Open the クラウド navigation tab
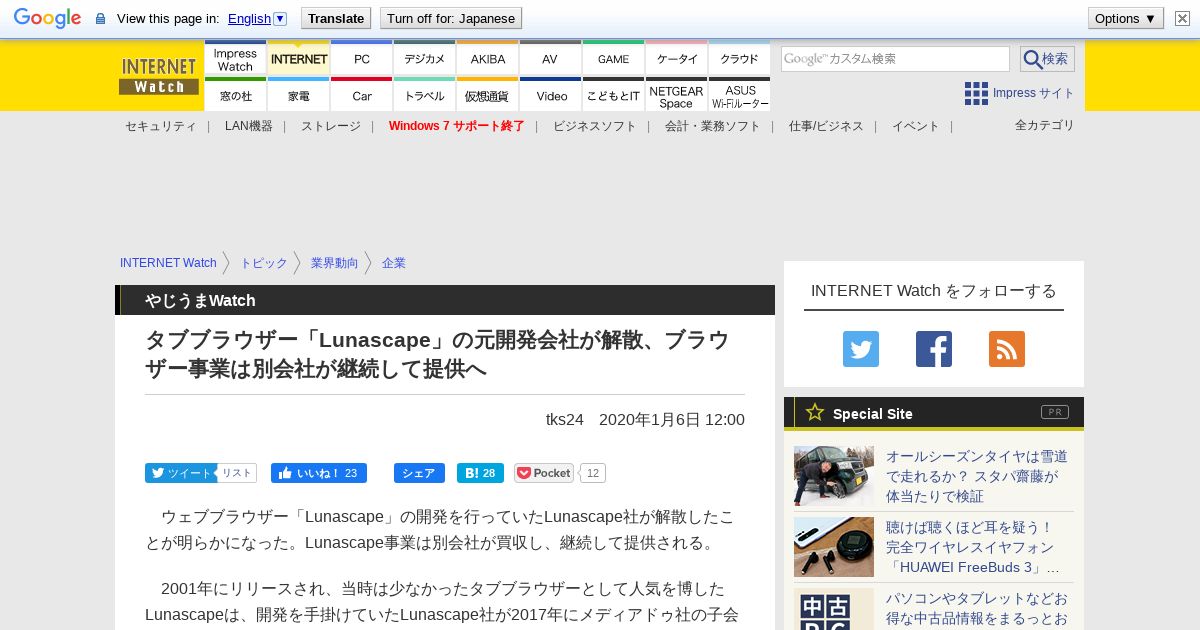The image size is (1200, 630). 739,60
